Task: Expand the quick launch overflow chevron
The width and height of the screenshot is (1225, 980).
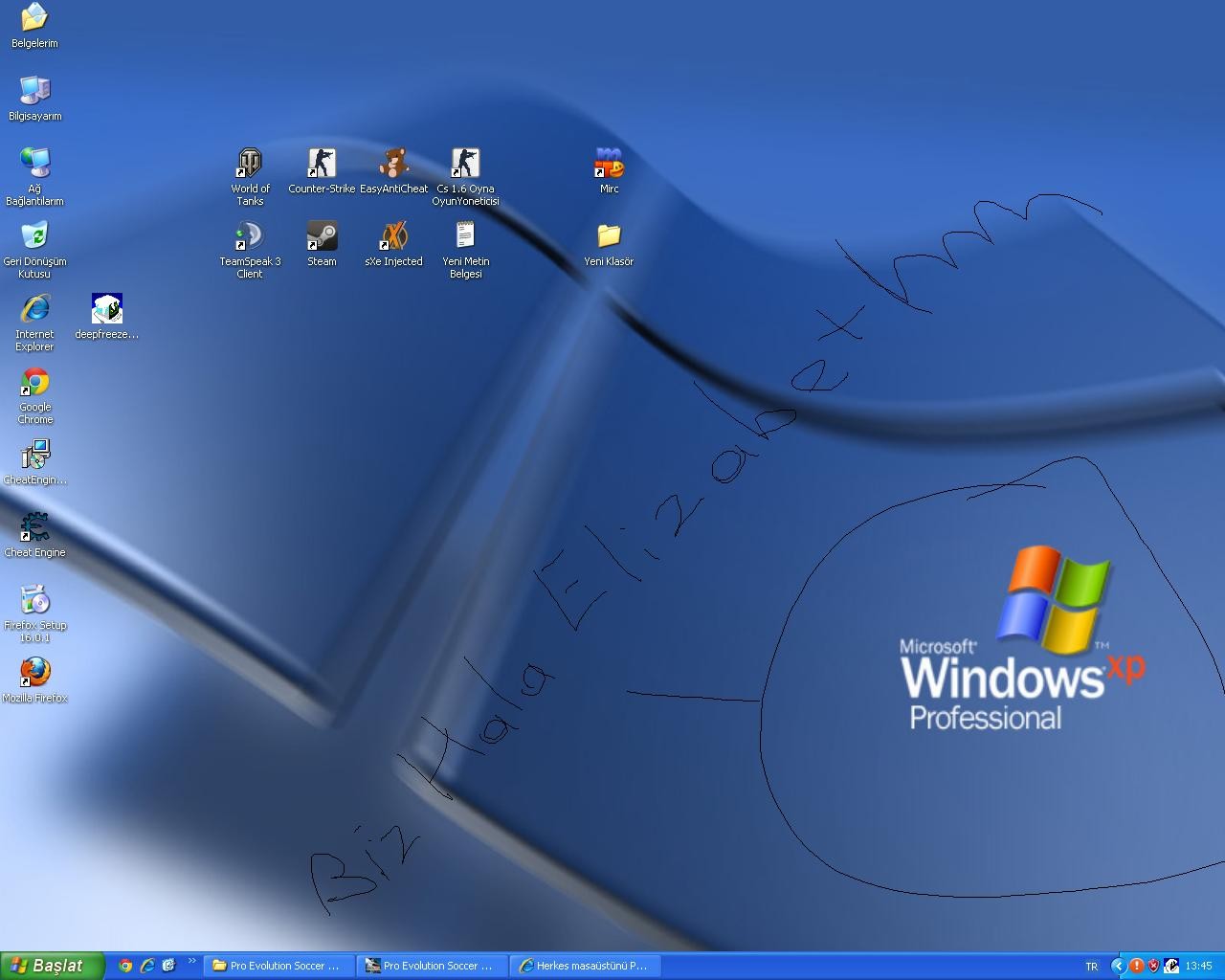Action: pyautogui.click(x=191, y=961)
